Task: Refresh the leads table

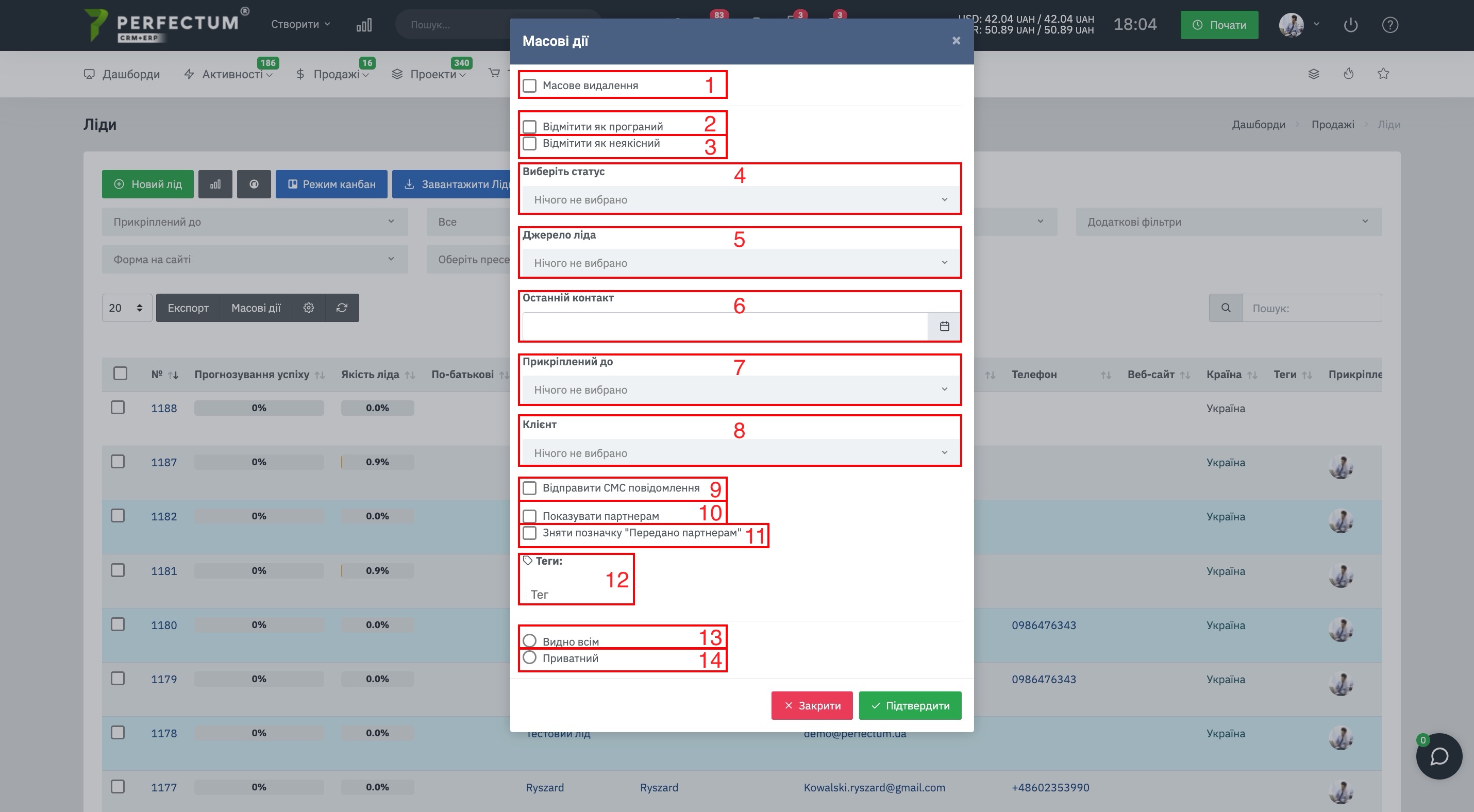Action: tap(342, 308)
